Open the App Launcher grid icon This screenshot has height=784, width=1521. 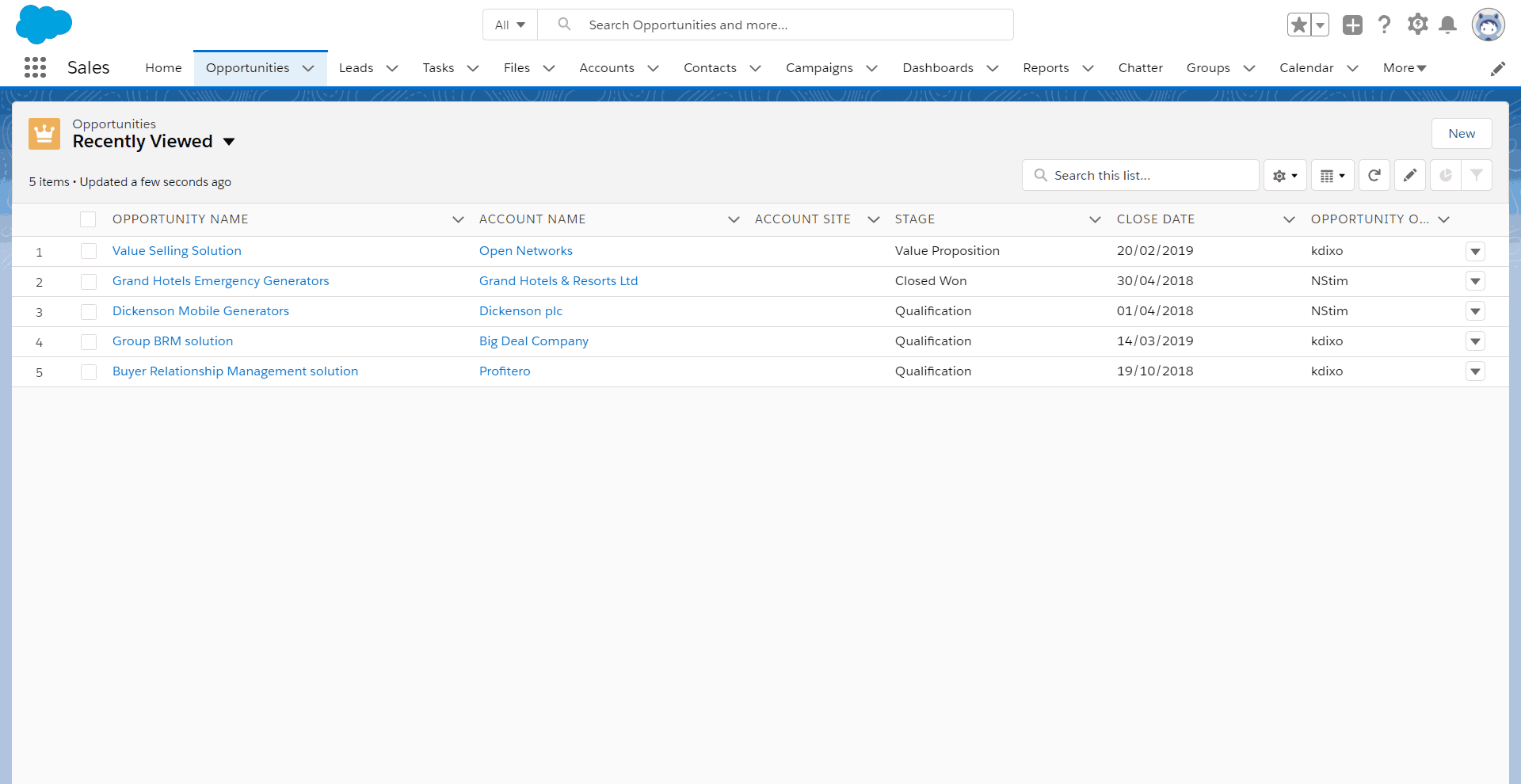[35, 67]
